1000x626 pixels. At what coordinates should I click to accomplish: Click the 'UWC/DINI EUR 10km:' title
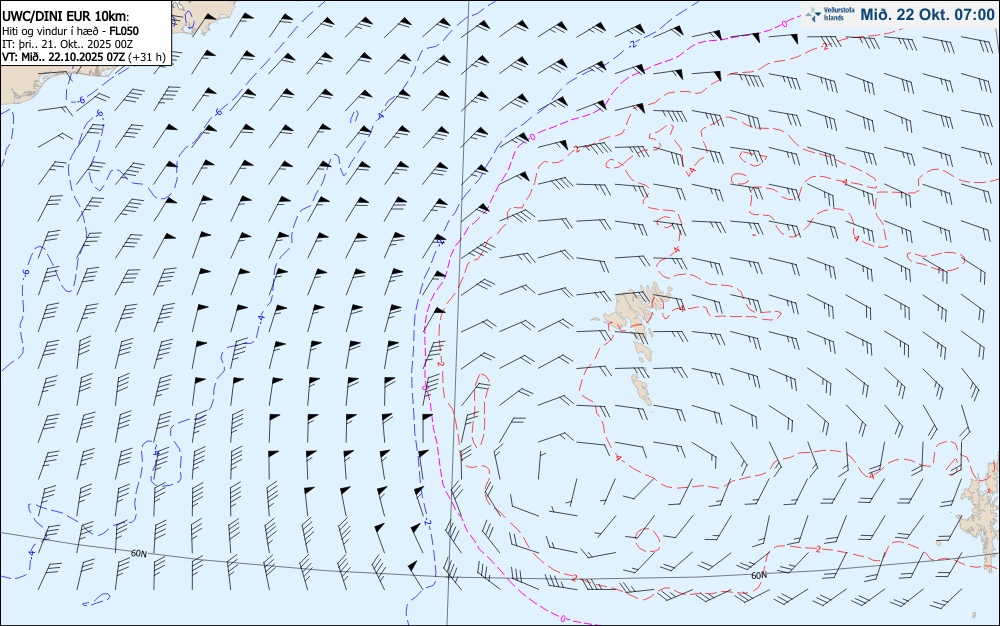(x=66, y=17)
